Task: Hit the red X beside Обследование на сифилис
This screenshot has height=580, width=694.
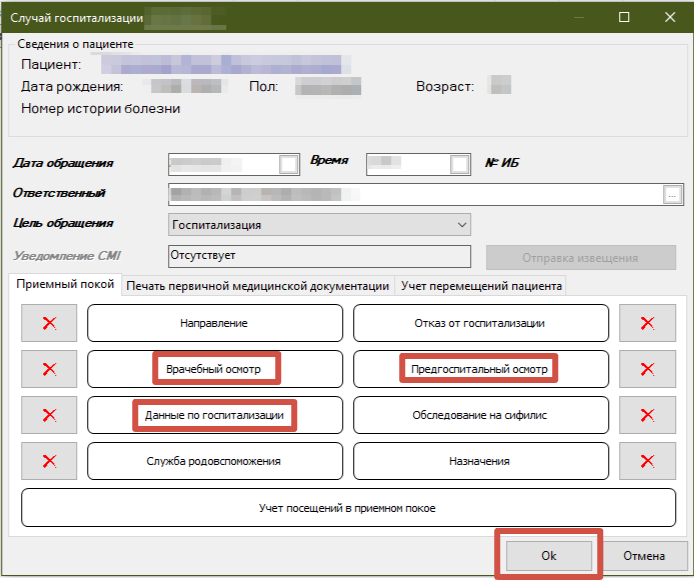Action: pyautogui.click(x=646, y=415)
